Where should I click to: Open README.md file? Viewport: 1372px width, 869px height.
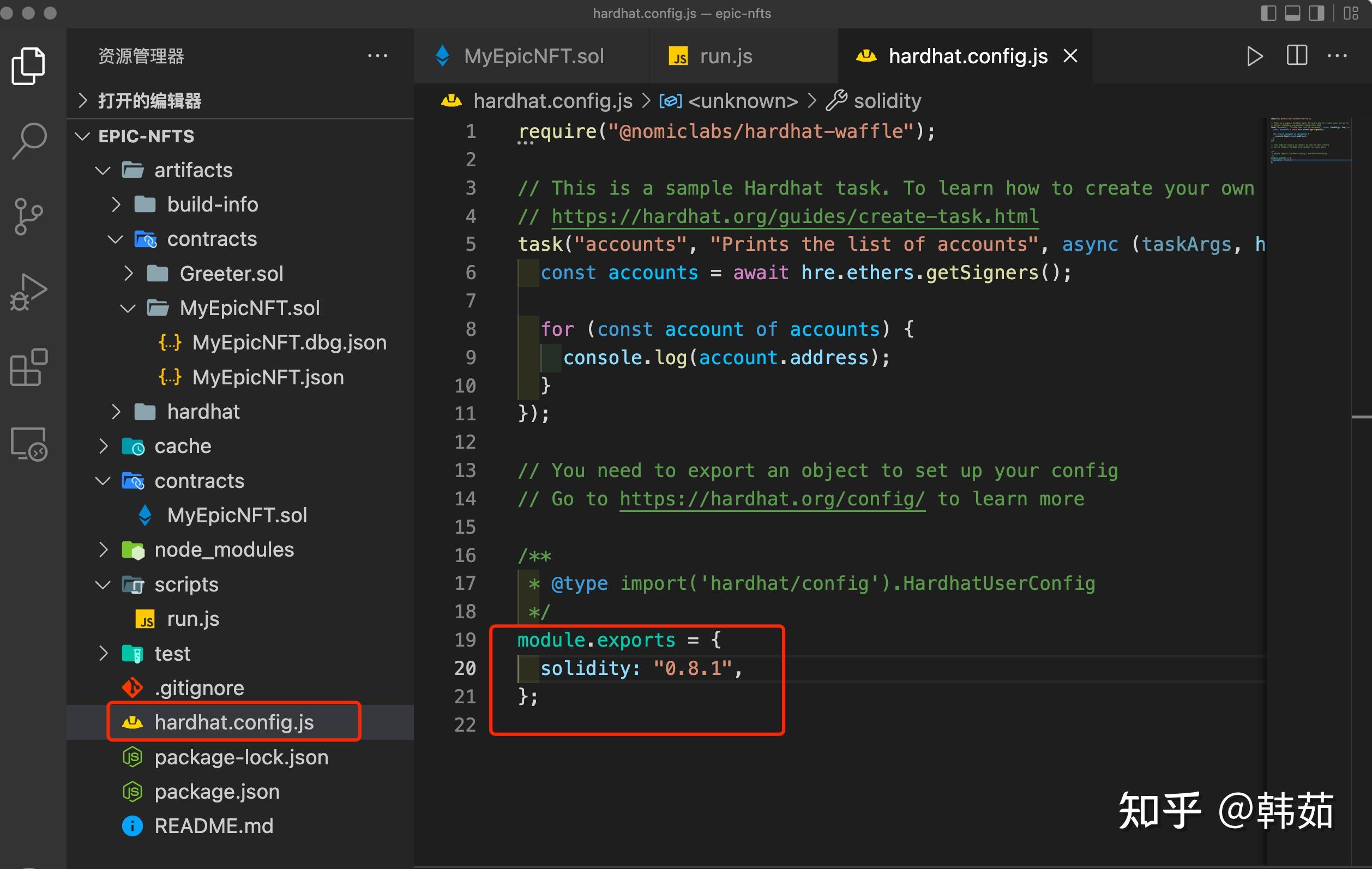coord(240,826)
